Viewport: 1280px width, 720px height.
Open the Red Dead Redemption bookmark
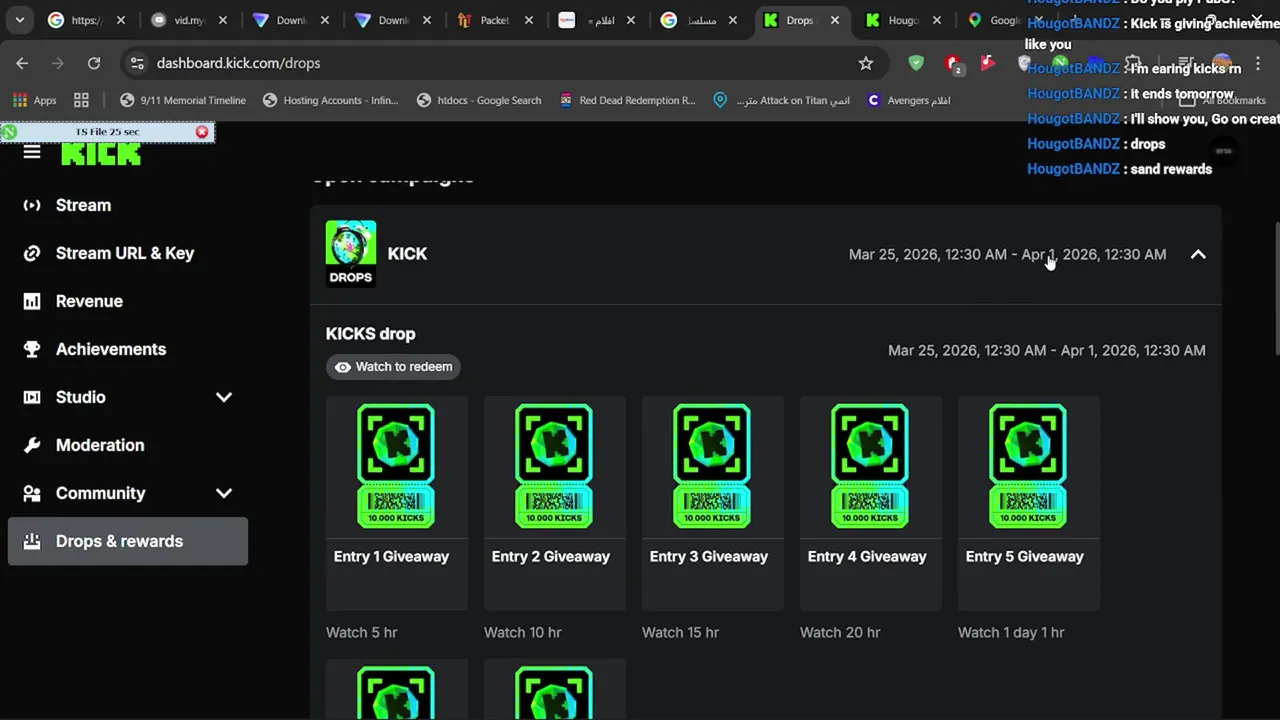(627, 100)
